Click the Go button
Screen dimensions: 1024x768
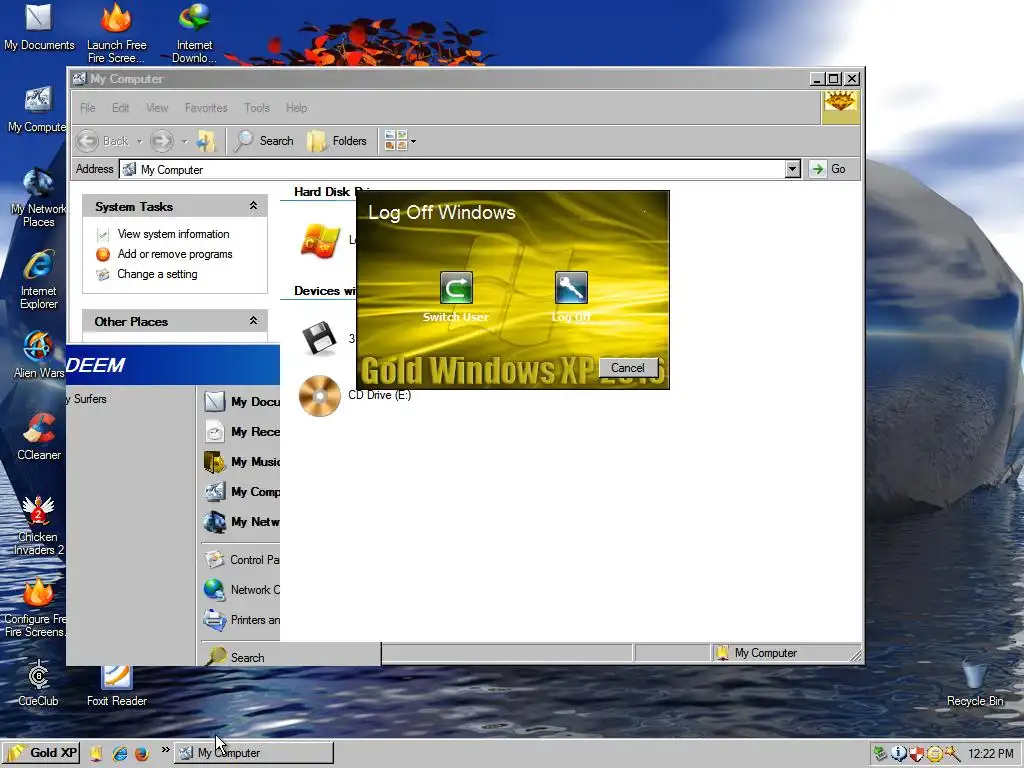(x=828, y=169)
